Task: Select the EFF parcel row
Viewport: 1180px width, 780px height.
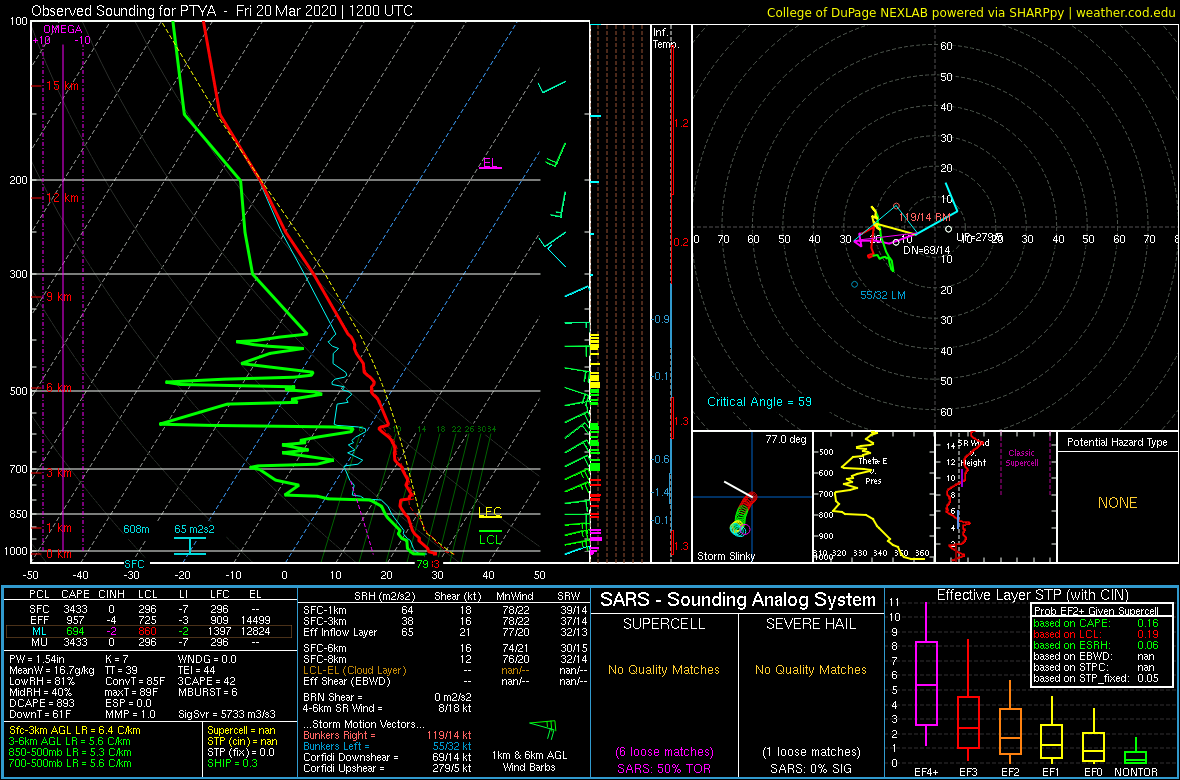Action: tap(149, 619)
